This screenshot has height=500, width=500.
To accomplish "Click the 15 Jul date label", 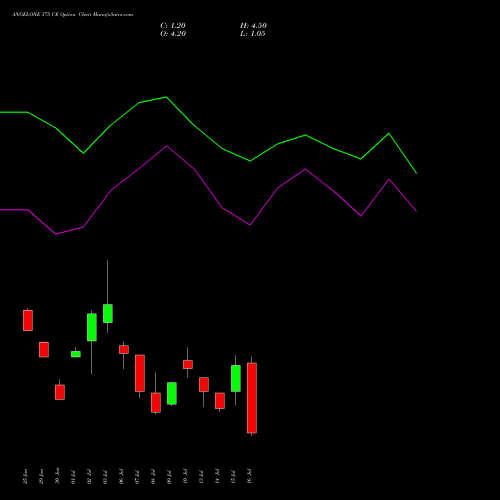I will click(x=233, y=476).
